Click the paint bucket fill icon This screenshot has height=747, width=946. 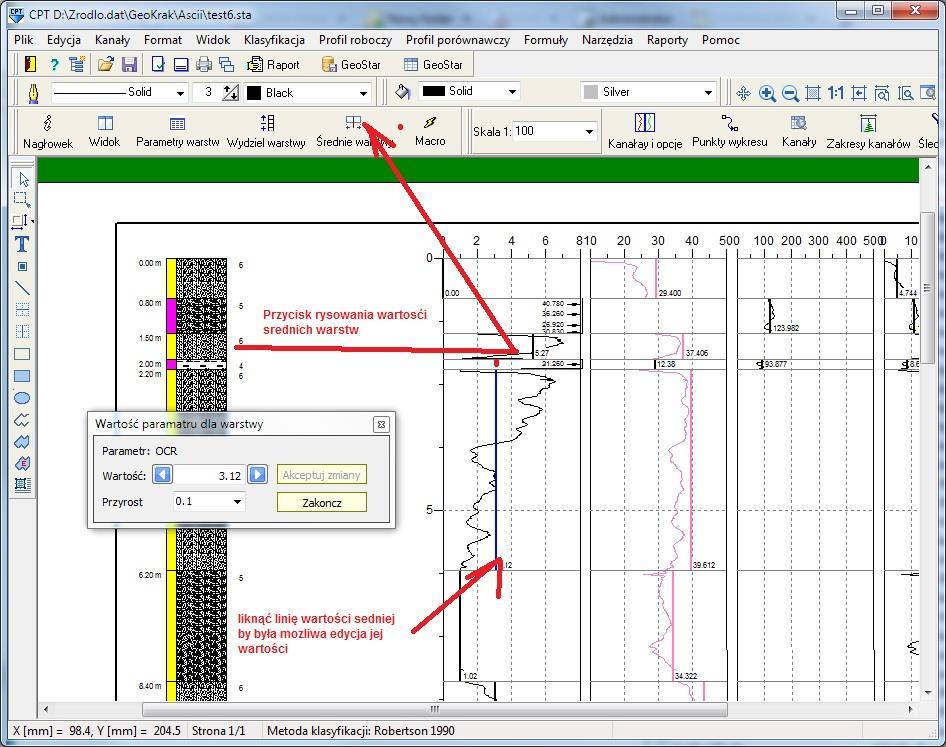point(402,92)
